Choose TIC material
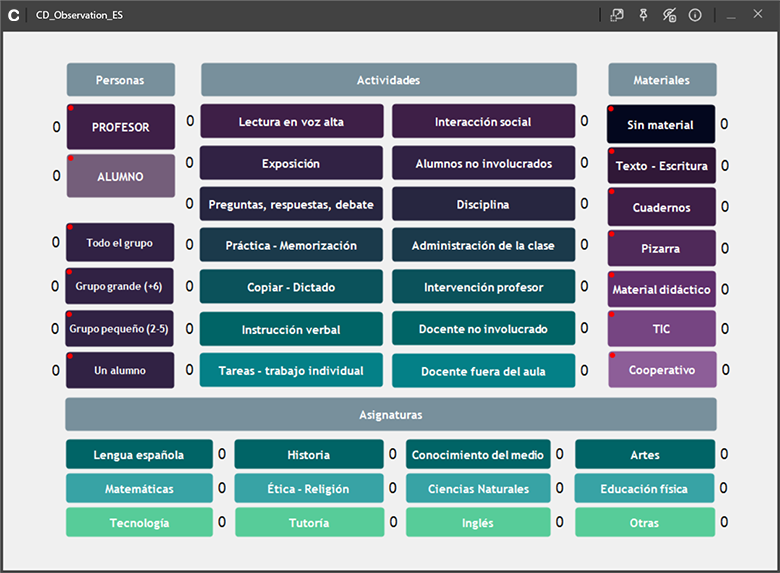780x573 pixels. click(x=662, y=329)
